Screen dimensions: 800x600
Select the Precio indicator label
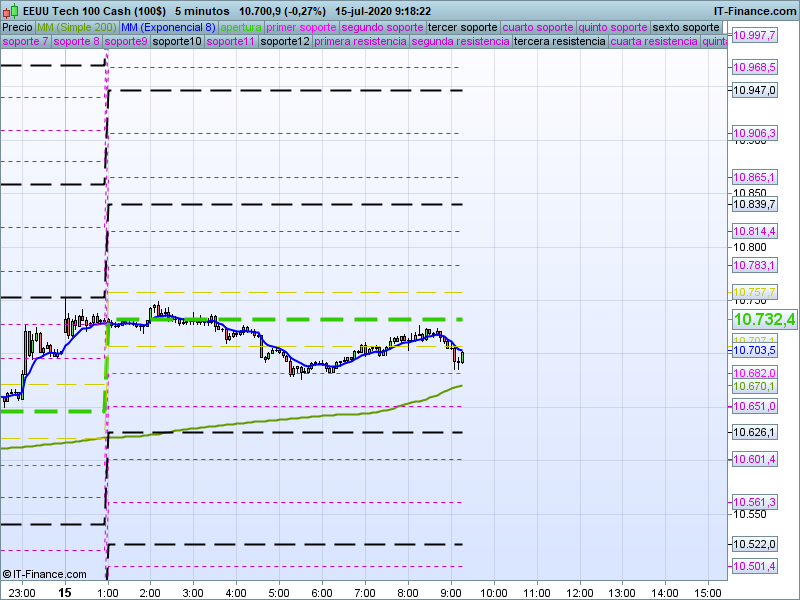click(17, 27)
